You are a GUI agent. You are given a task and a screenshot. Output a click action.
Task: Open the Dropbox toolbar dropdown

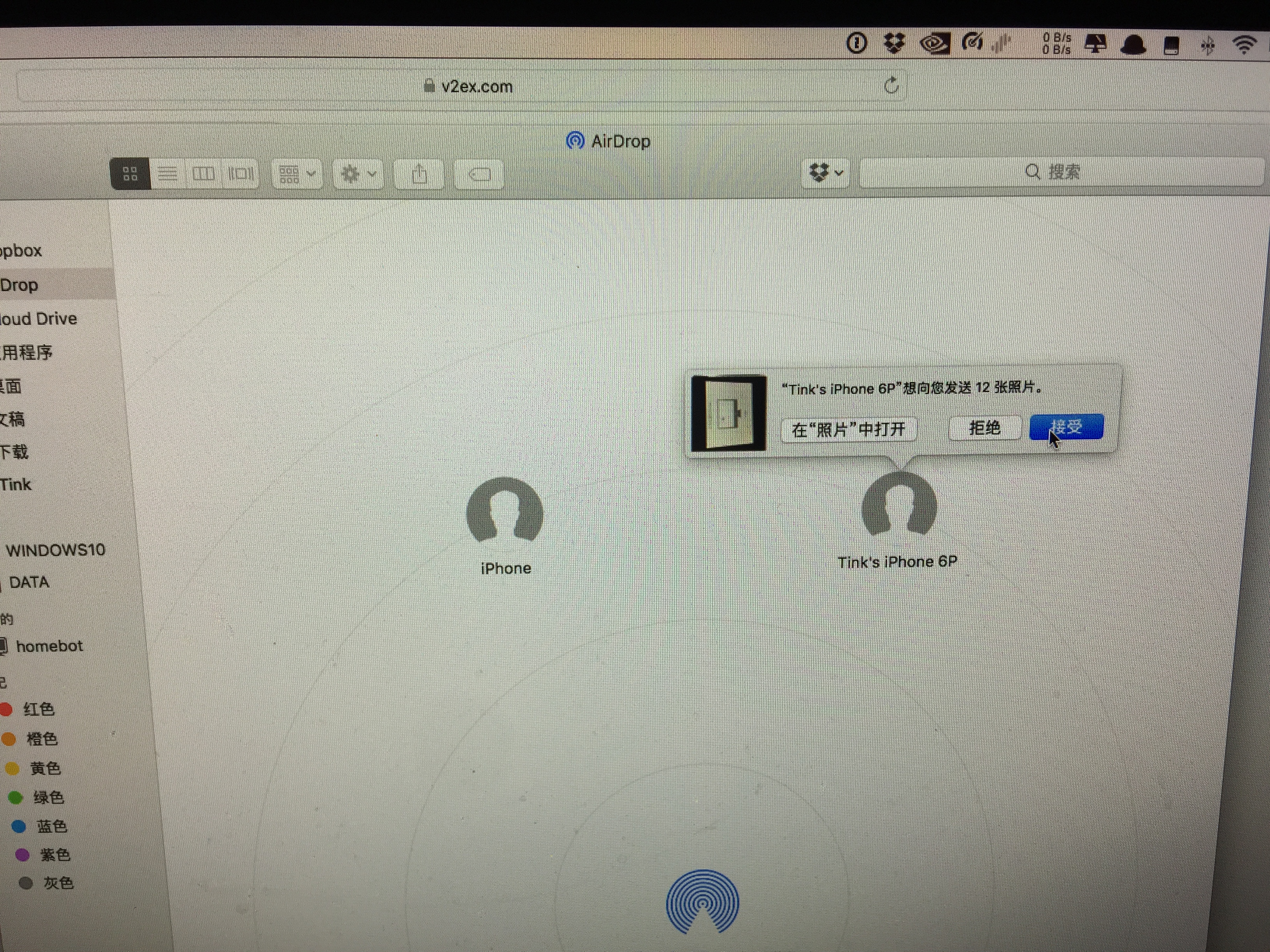pyautogui.click(x=825, y=172)
